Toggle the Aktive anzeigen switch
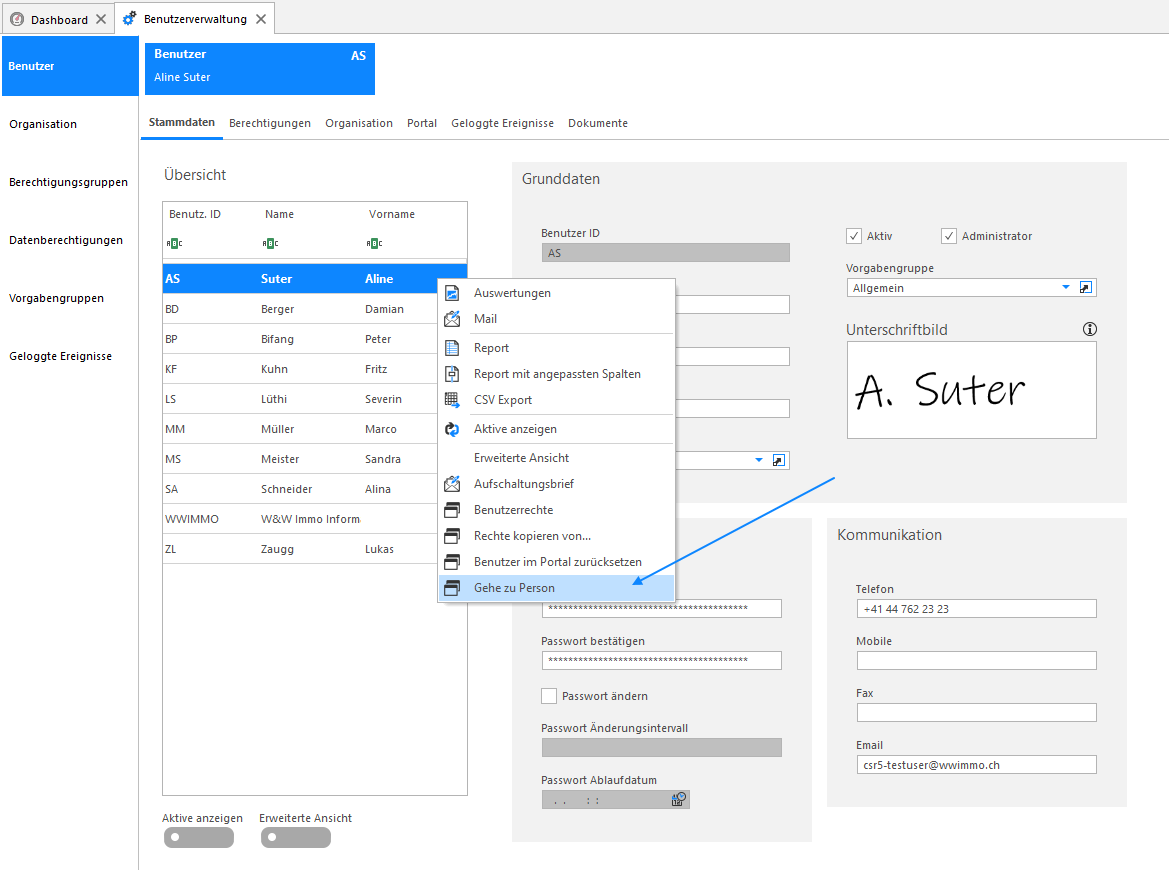Image resolution: width=1169 pixels, height=870 pixels. coord(198,837)
